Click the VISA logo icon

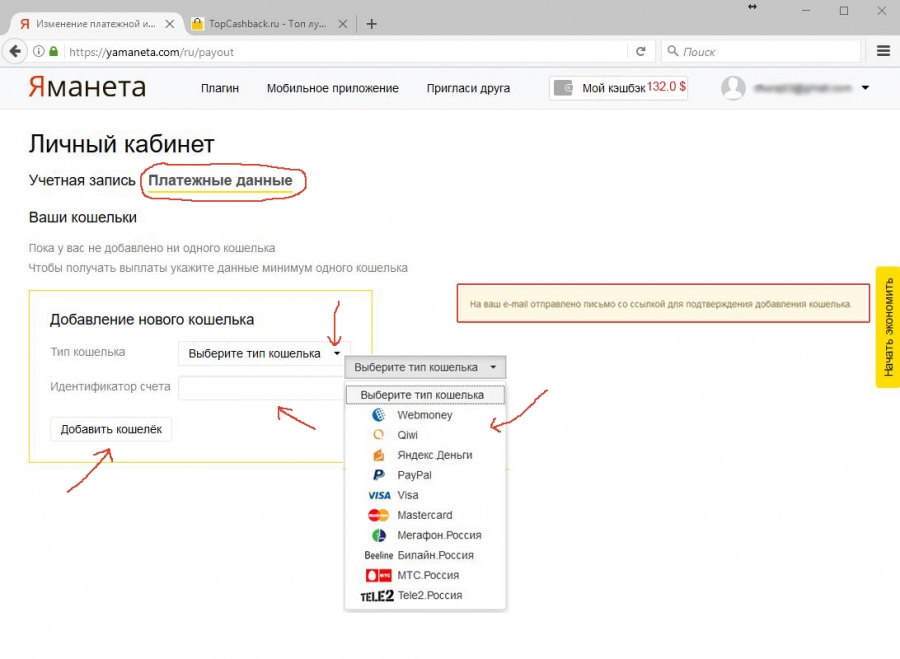pyautogui.click(x=379, y=495)
